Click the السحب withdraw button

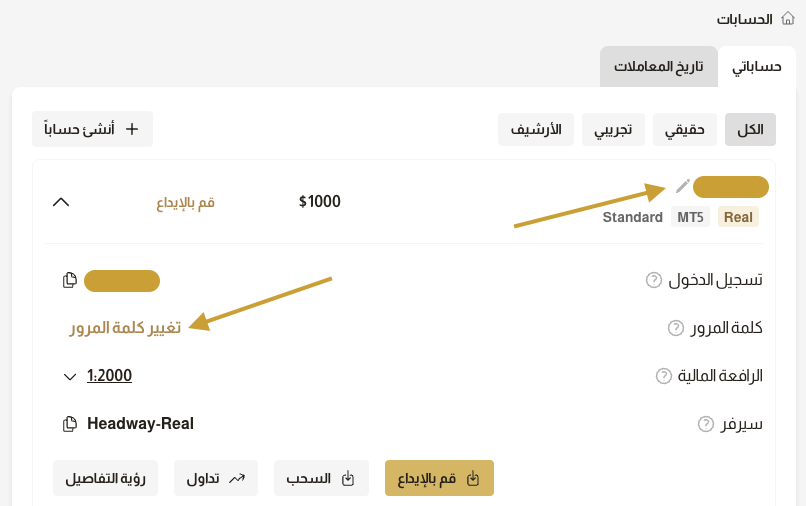pos(322,478)
